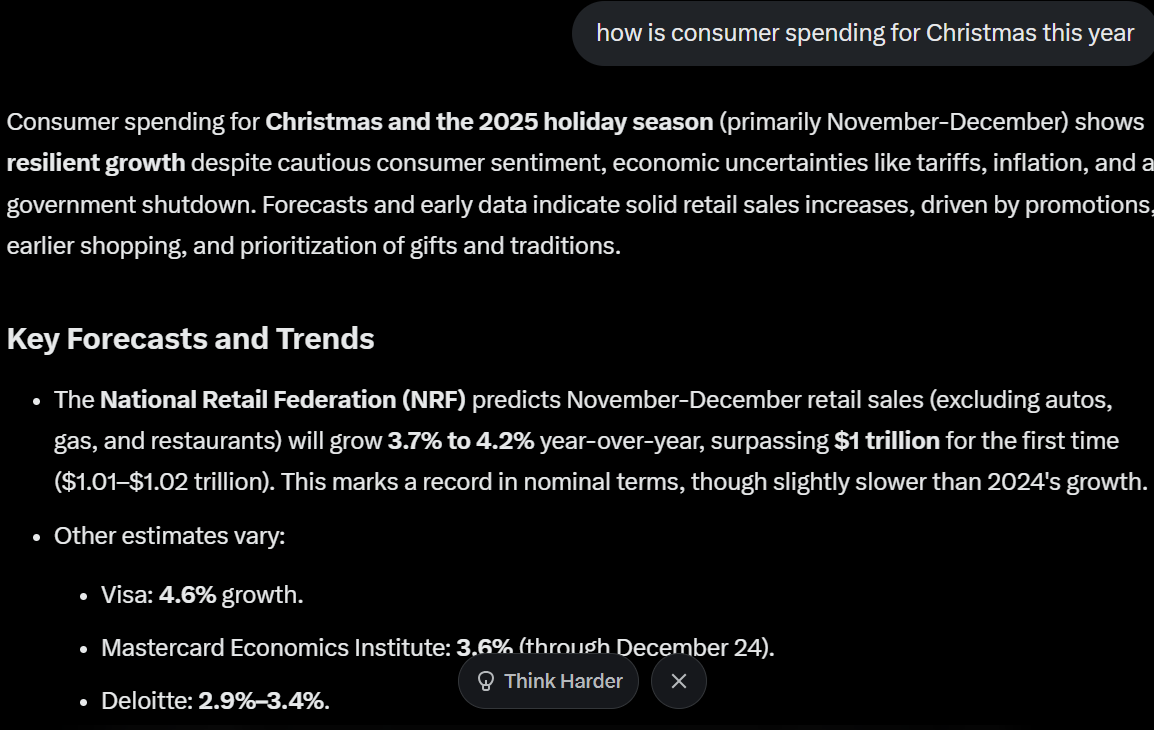Click the bold National Retail Federation (NRF) text
The height and width of the screenshot is (730, 1154).
[283, 400]
